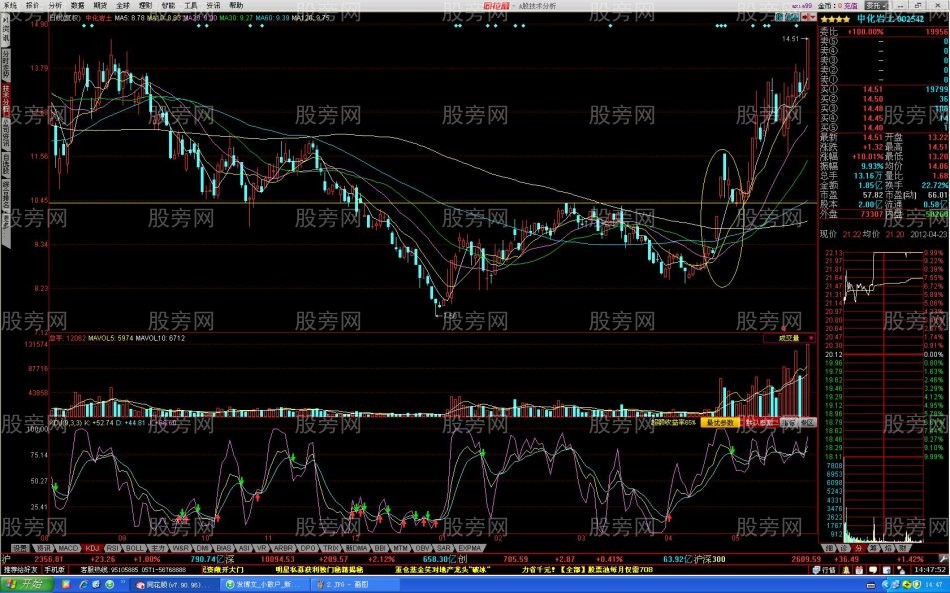Select the 财 tab under intraday chart
This screenshot has width=950, height=593.
click(x=902, y=548)
